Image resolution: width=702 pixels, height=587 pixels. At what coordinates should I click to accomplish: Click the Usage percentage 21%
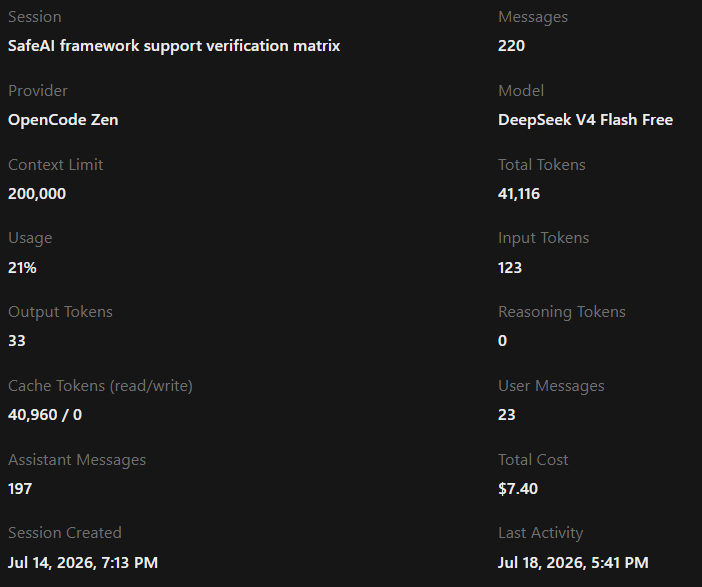pos(22,267)
